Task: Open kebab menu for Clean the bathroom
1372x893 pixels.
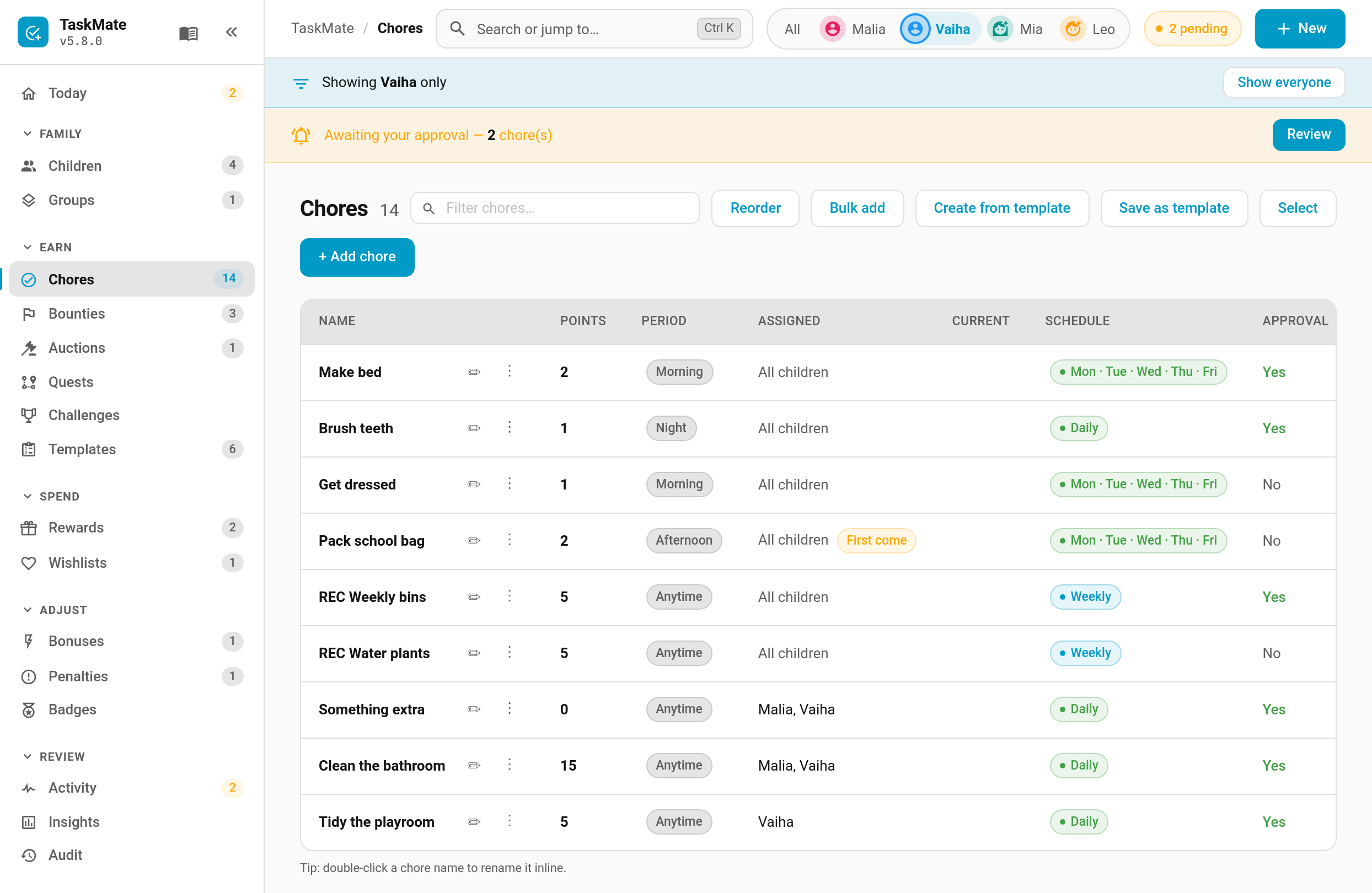Action: (509, 765)
